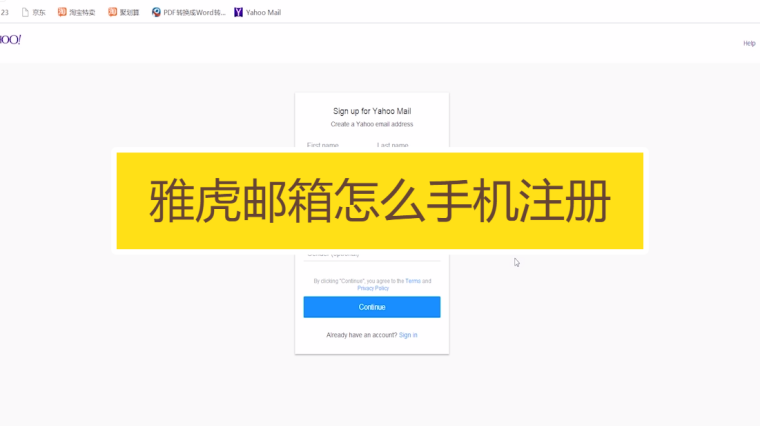Open the Yahoo Mail bookmark
The height and width of the screenshot is (426, 760).
257,12
